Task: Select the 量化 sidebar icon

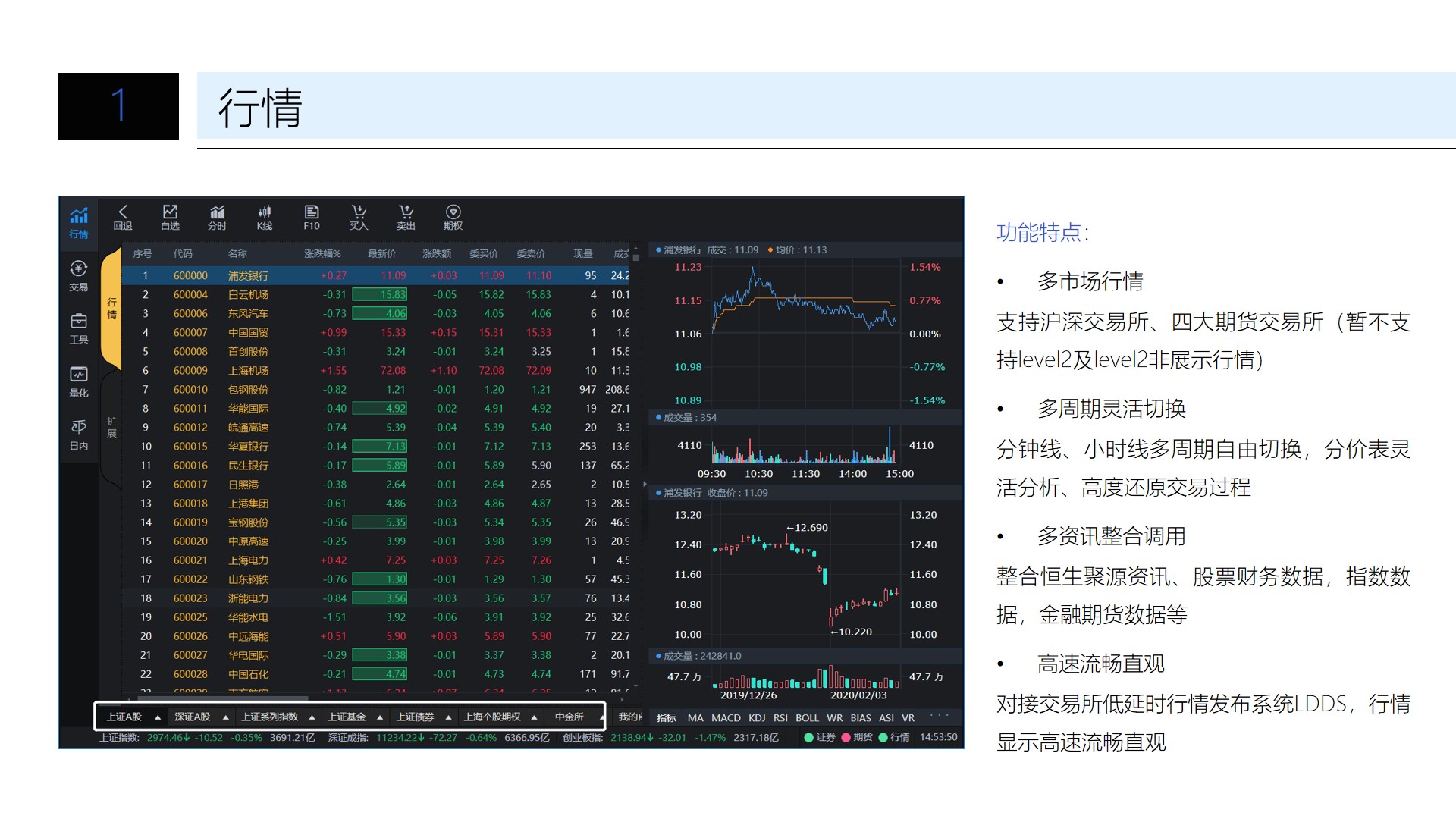Action: pos(78,383)
